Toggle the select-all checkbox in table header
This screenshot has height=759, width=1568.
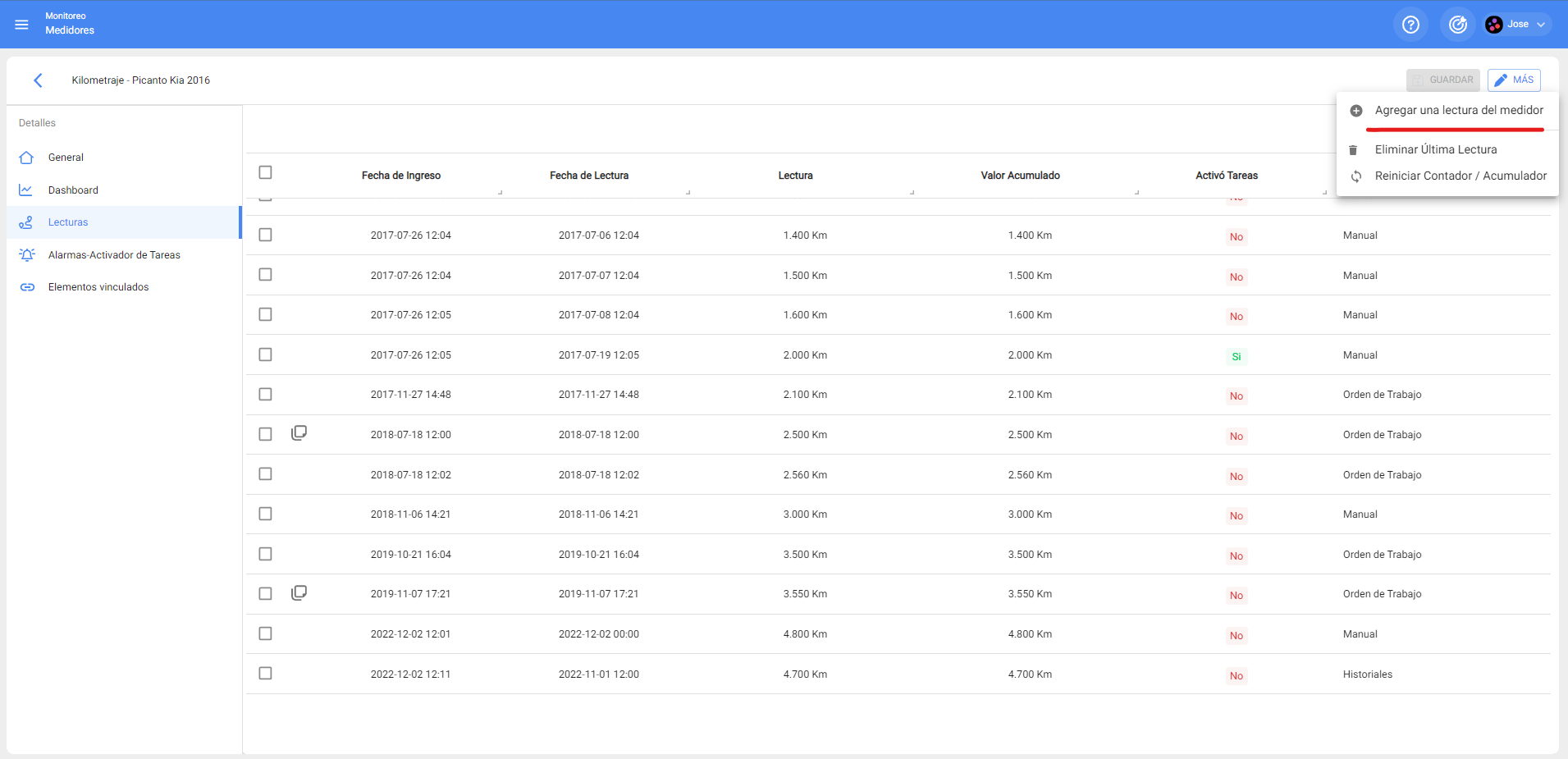click(x=265, y=172)
